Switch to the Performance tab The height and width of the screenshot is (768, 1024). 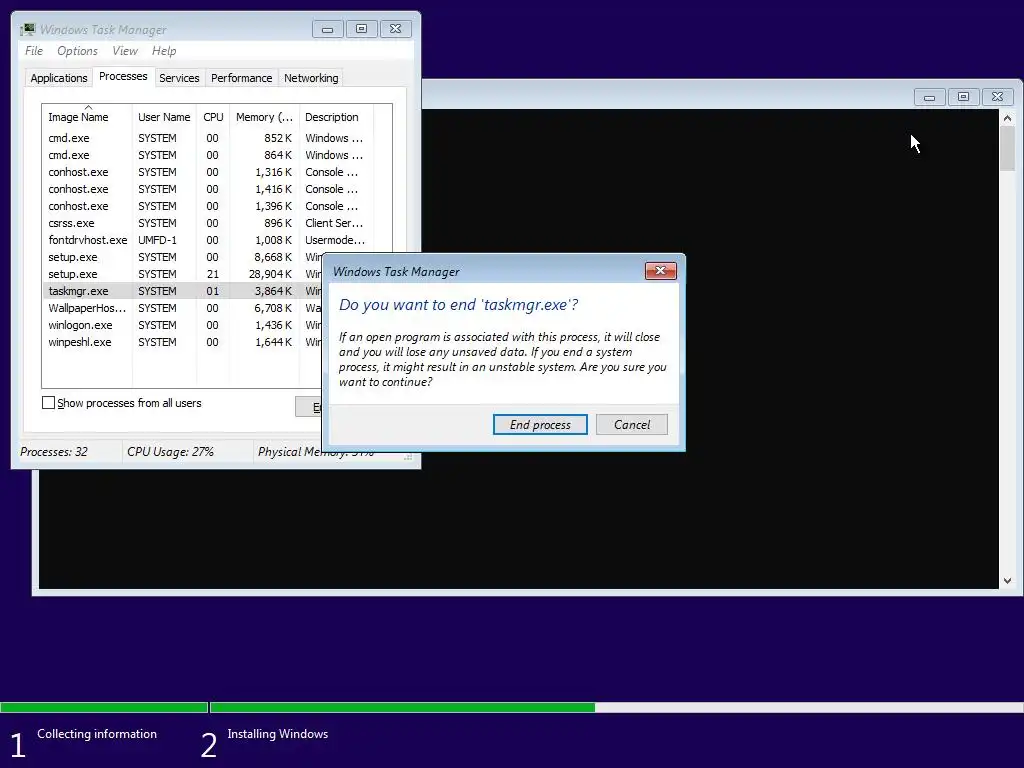[x=242, y=78]
